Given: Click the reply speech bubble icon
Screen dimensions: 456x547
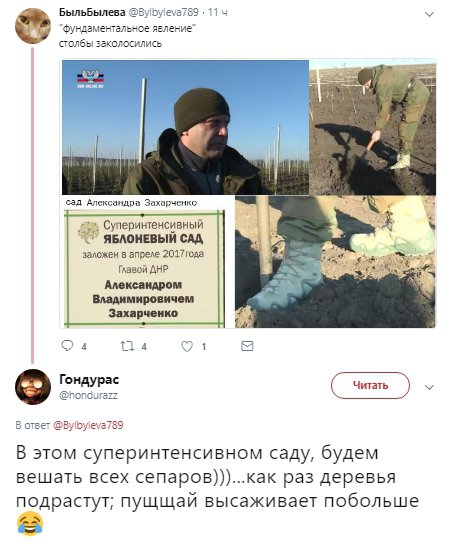Looking at the screenshot, I should (67, 346).
